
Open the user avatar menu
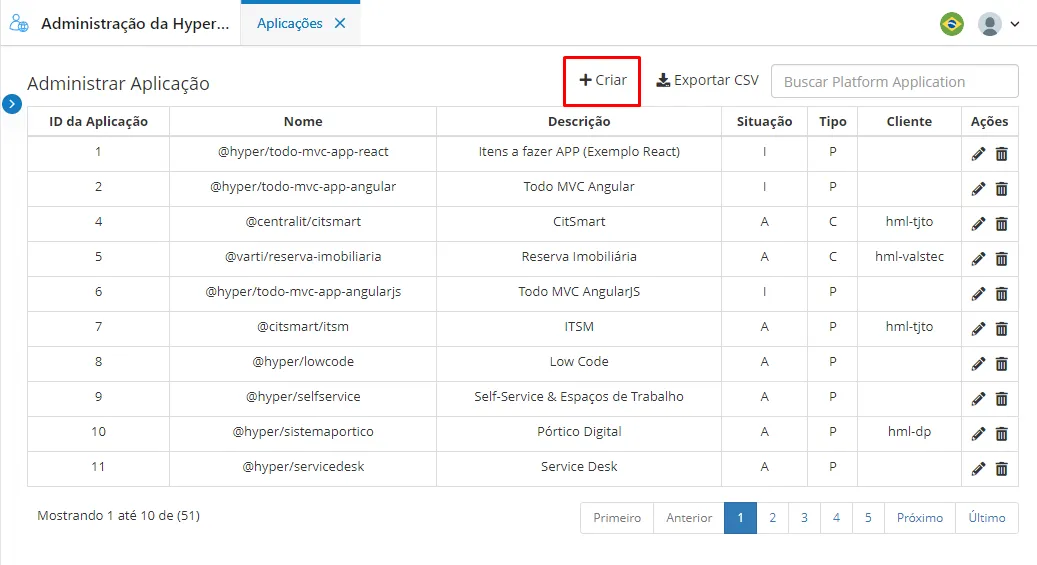click(999, 24)
